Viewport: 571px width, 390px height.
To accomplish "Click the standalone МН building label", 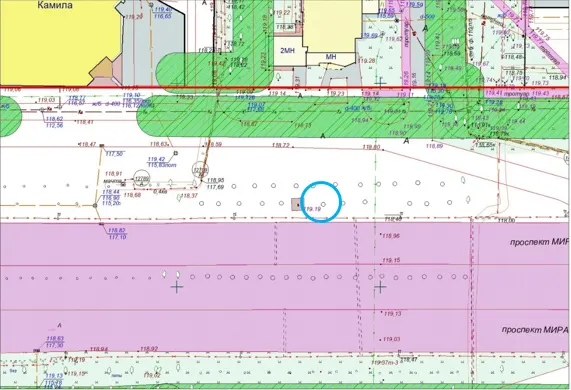I will coord(331,57).
